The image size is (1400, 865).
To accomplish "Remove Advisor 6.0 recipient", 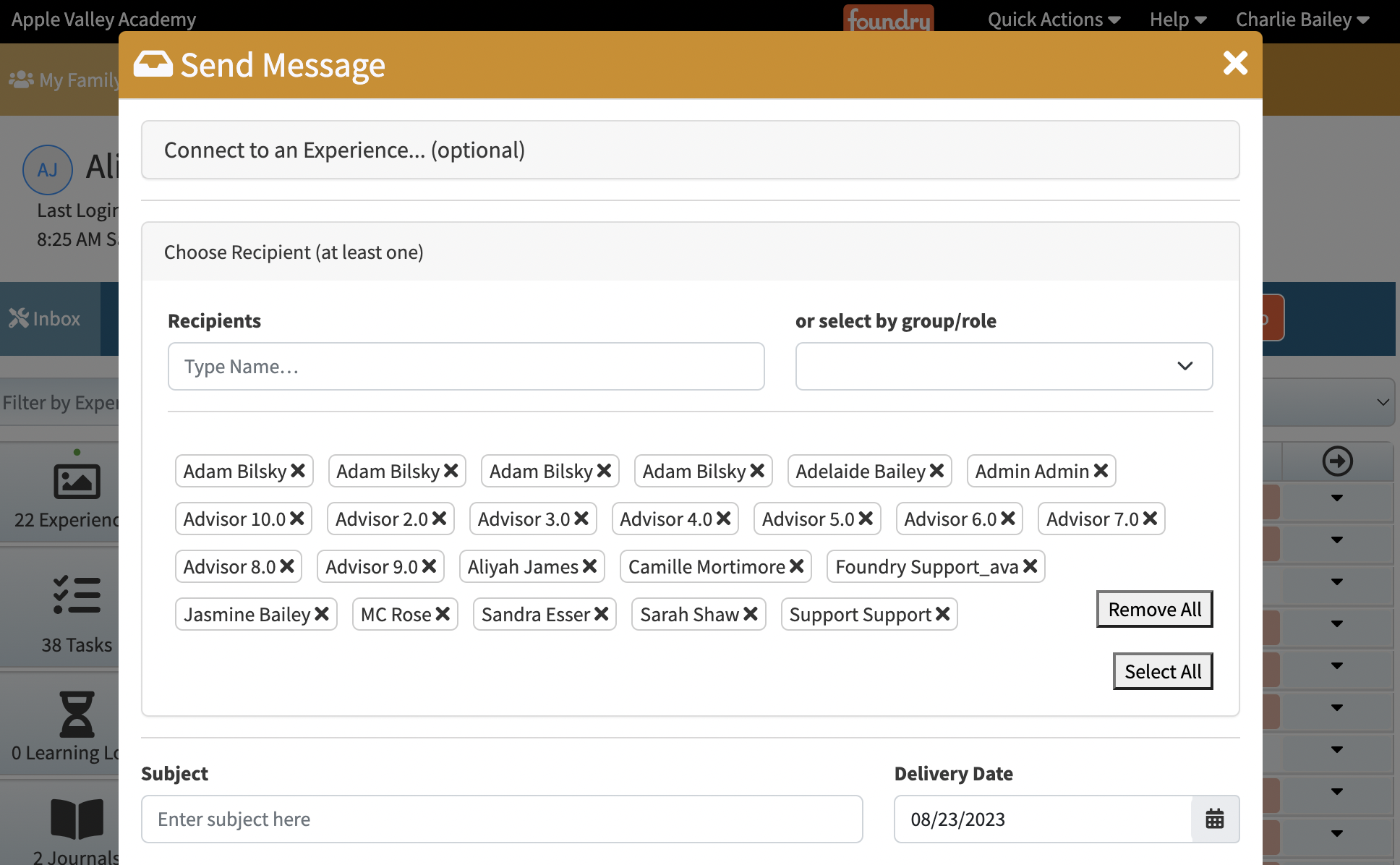I will (x=1008, y=519).
